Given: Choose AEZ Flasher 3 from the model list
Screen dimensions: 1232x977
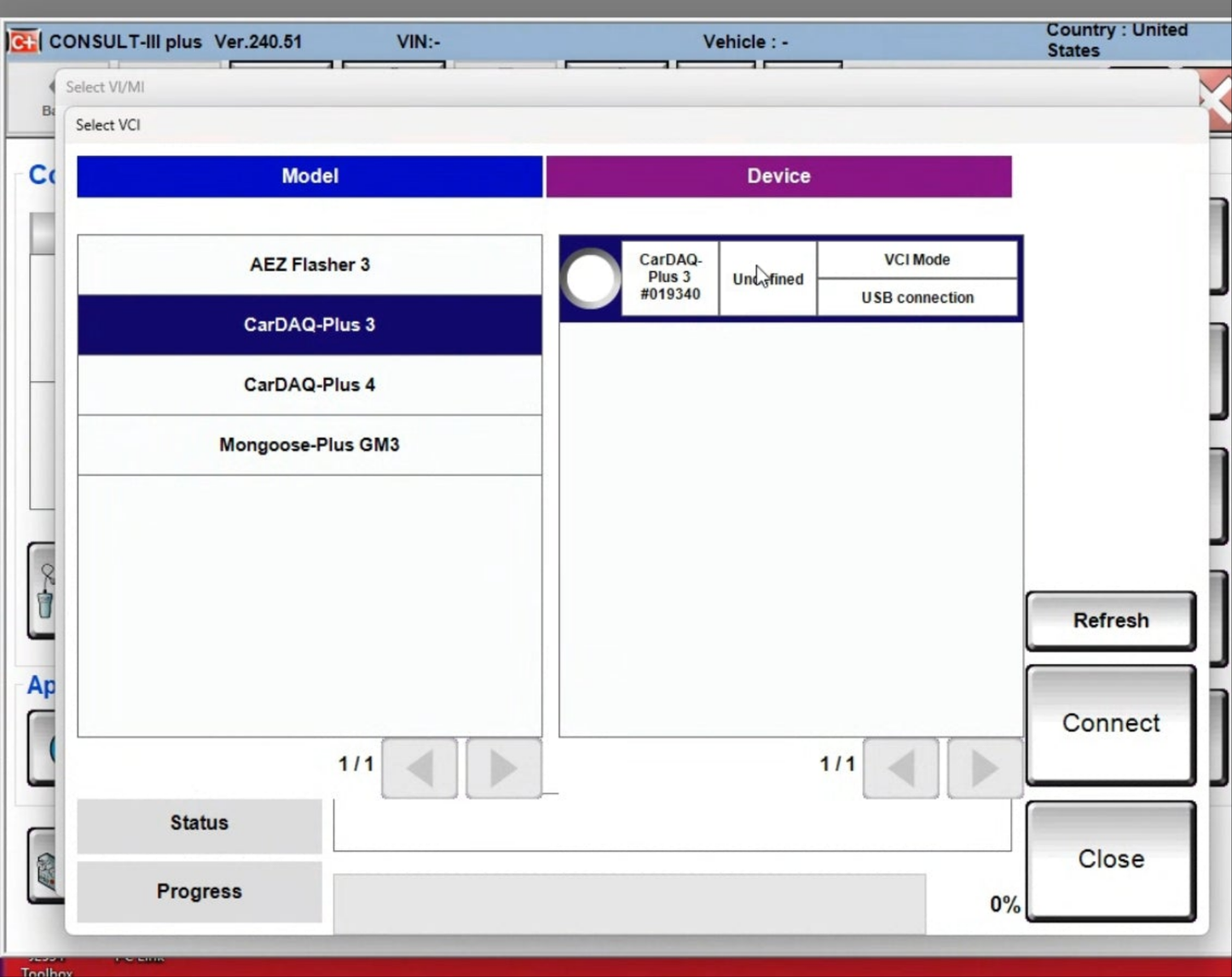Looking at the screenshot, I should click(x=309, y=265).
